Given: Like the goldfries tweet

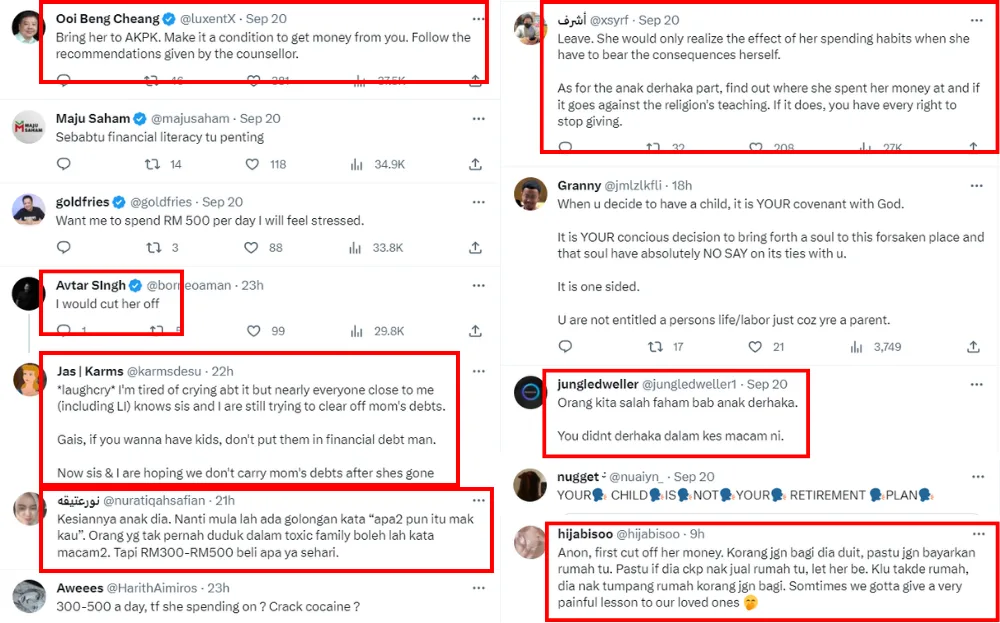Looking at the screenshot, I should (252, 248).
